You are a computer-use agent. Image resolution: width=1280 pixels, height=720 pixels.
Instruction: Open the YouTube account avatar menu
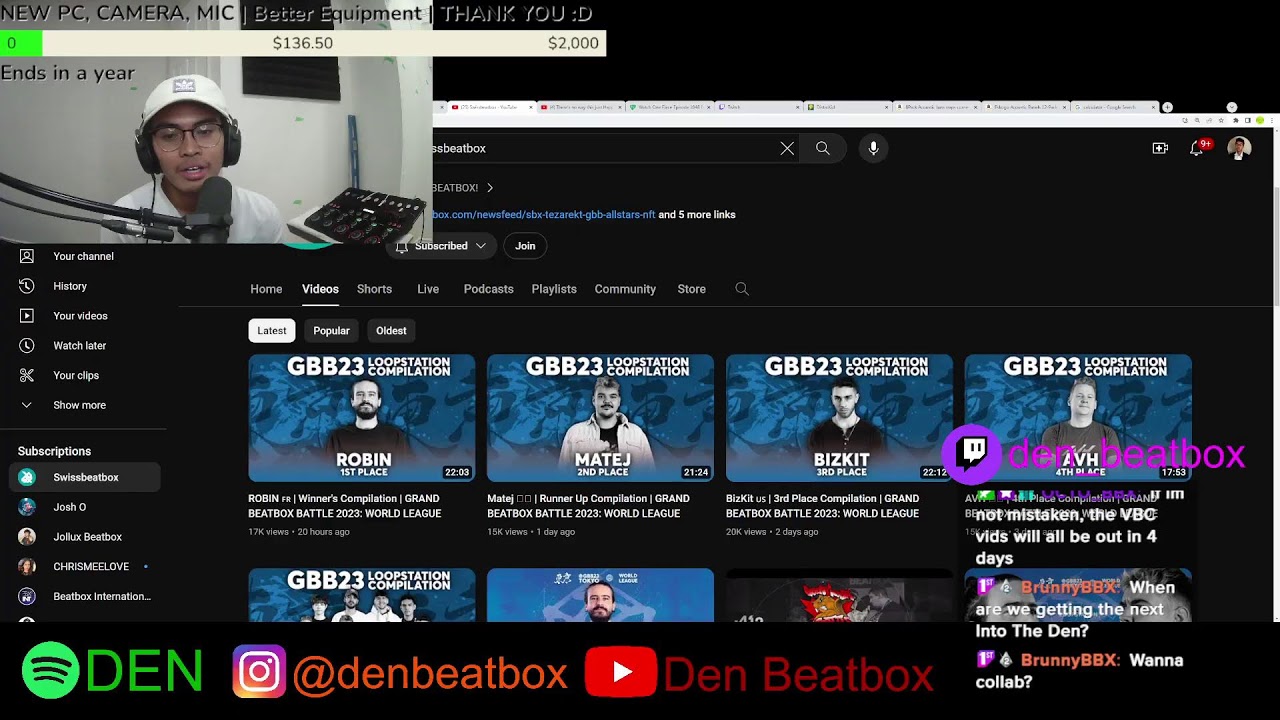point(1239,148)
